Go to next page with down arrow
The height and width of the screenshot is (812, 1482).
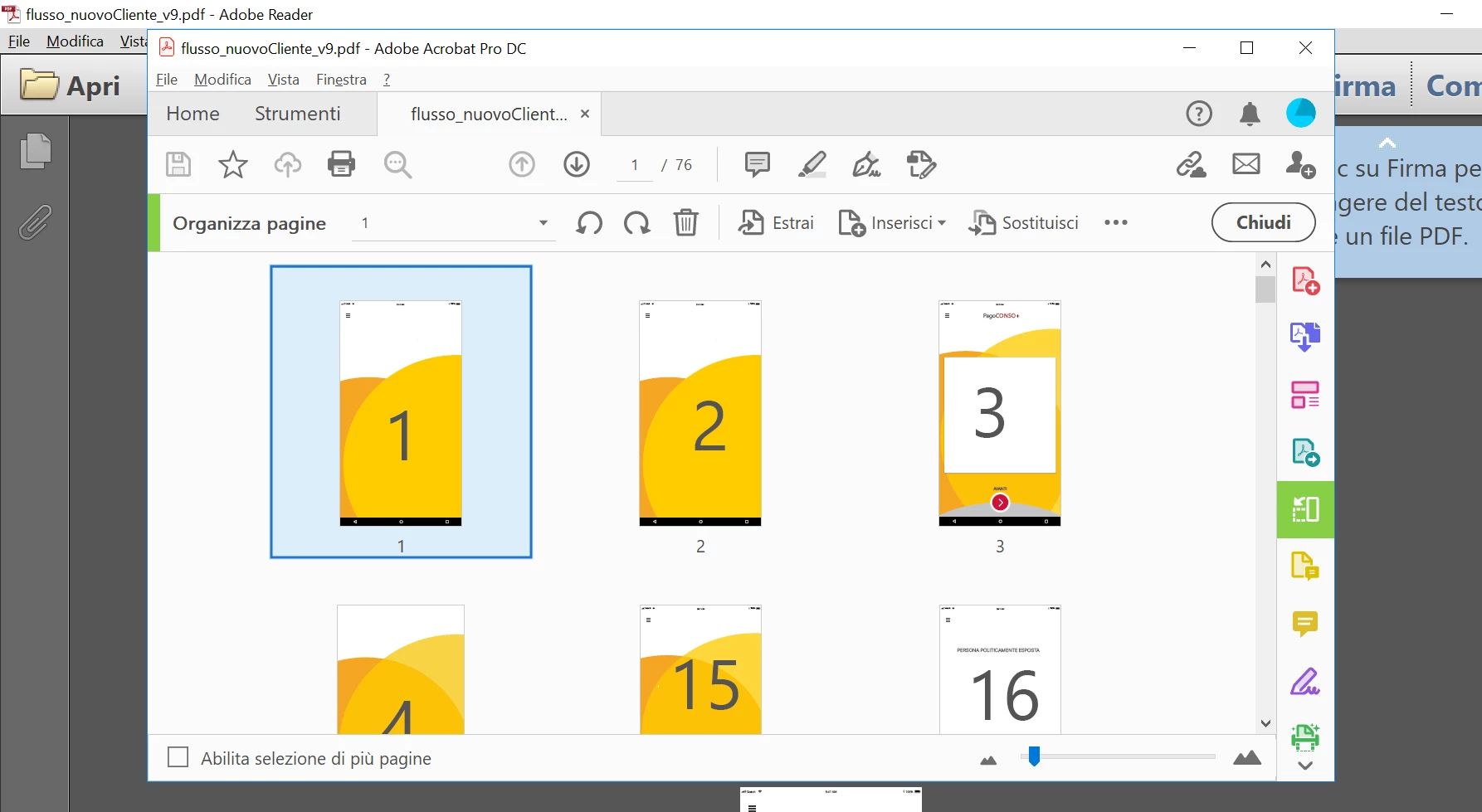577,164
